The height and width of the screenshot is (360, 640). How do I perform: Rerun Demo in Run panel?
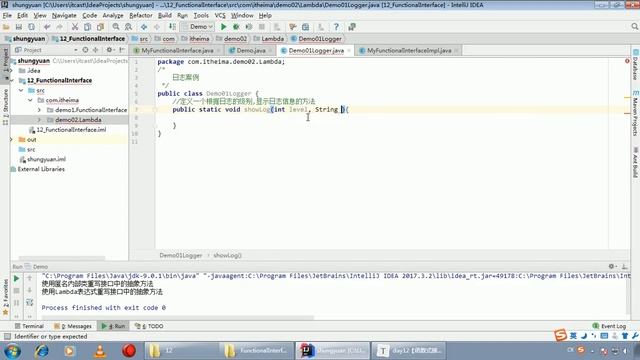(x=16, y=278)
